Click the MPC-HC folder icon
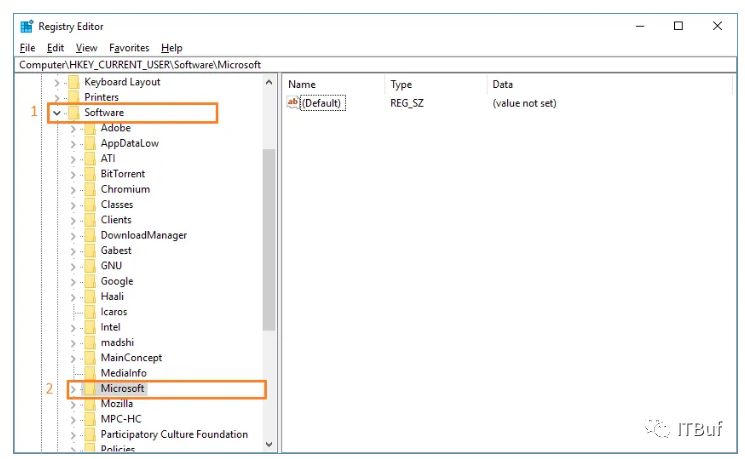The height and width of the screenshot is (459, 745). pyautogui.click(x=90, y=420)
